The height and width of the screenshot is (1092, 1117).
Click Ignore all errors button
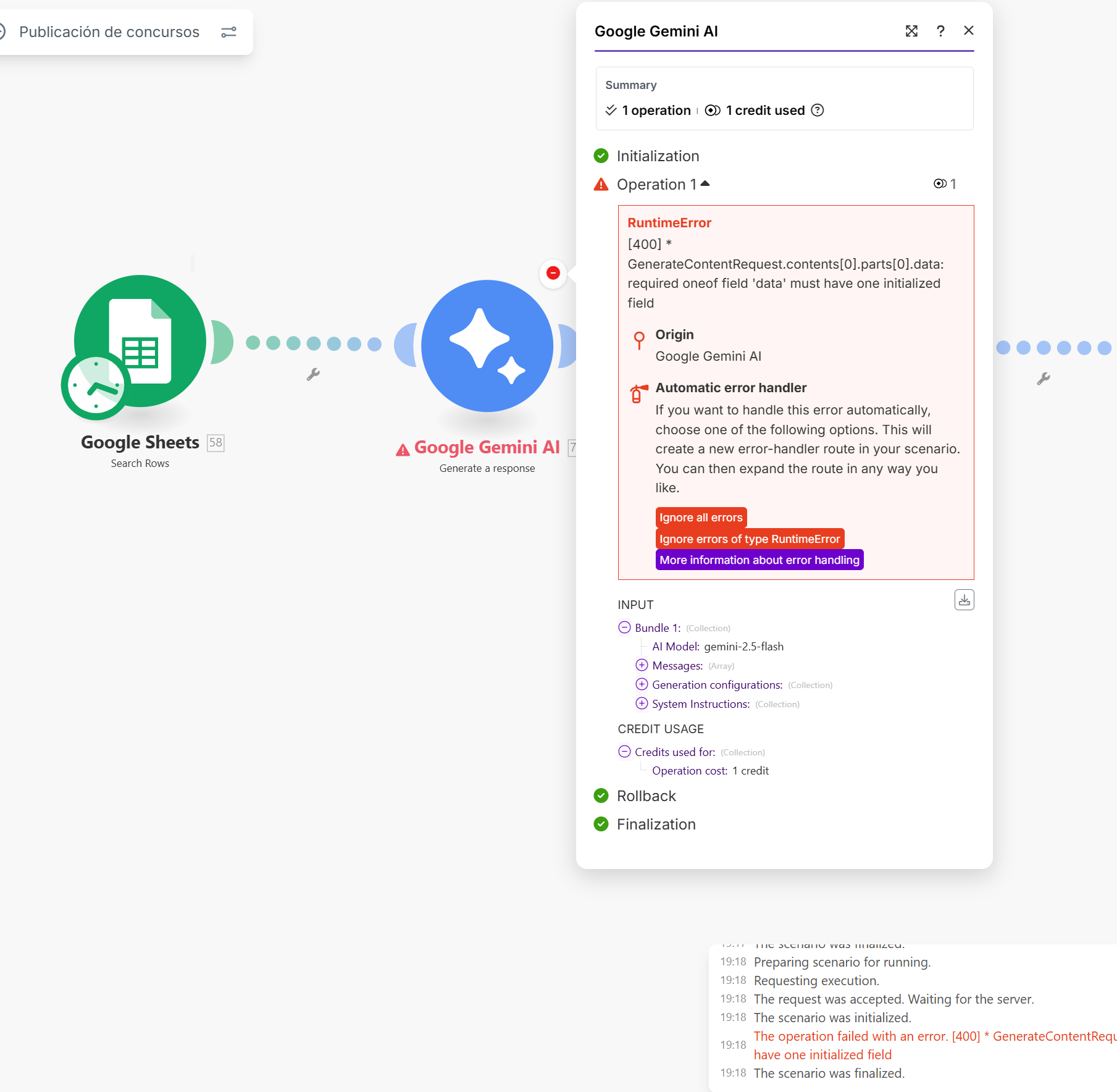point(701,518)
